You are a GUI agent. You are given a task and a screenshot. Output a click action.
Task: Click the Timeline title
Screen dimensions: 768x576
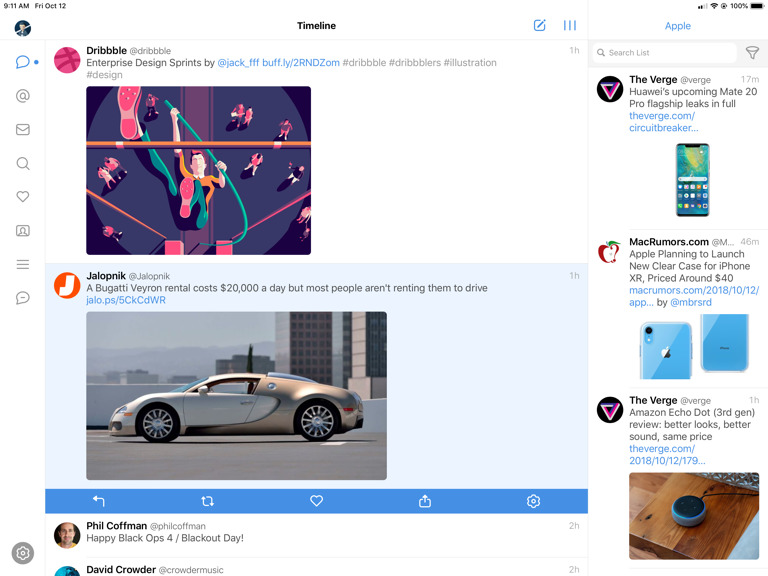316,25
